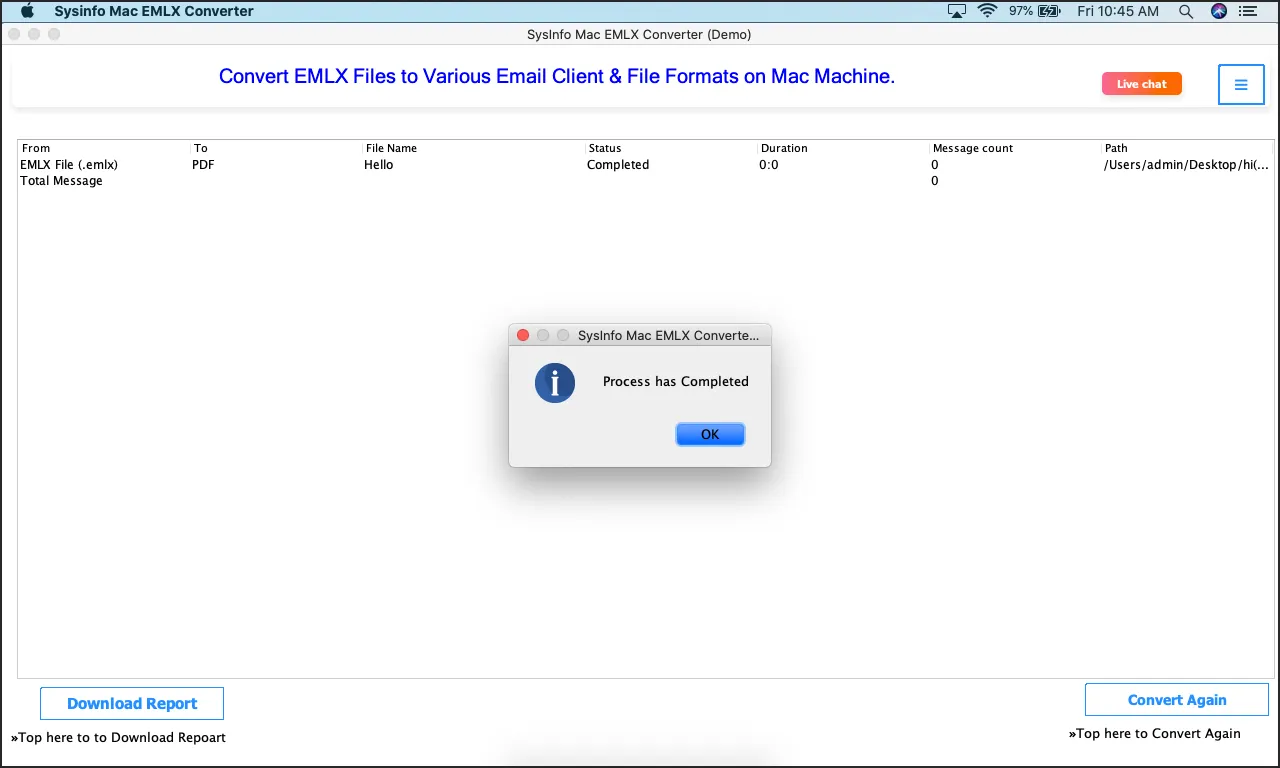Click the PDF format cell

pos(203,165)
